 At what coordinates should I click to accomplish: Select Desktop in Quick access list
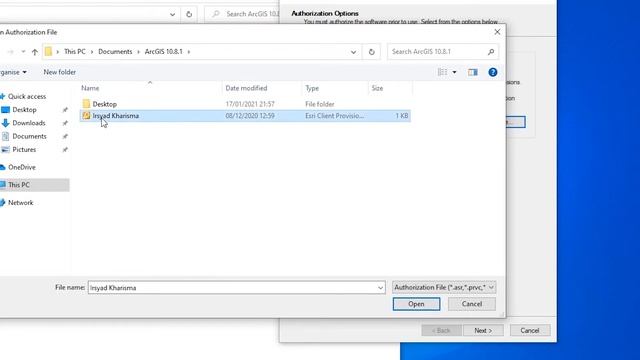click(24, 110)
